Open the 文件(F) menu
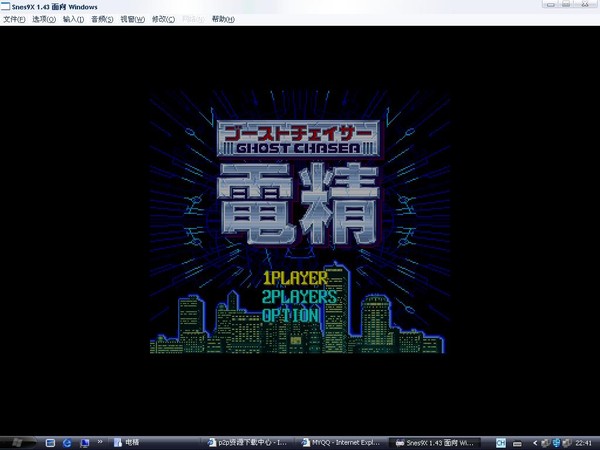 (x=14, y=19)
